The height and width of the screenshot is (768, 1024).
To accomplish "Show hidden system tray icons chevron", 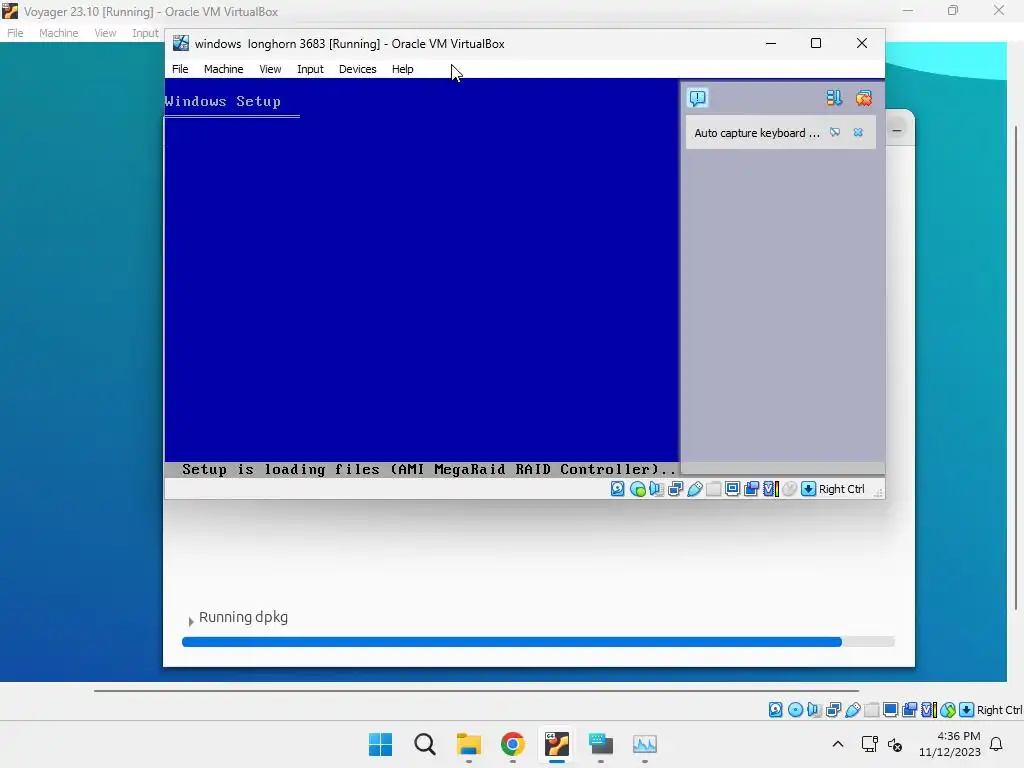I will pyautogui.click(x=838, y=744).
